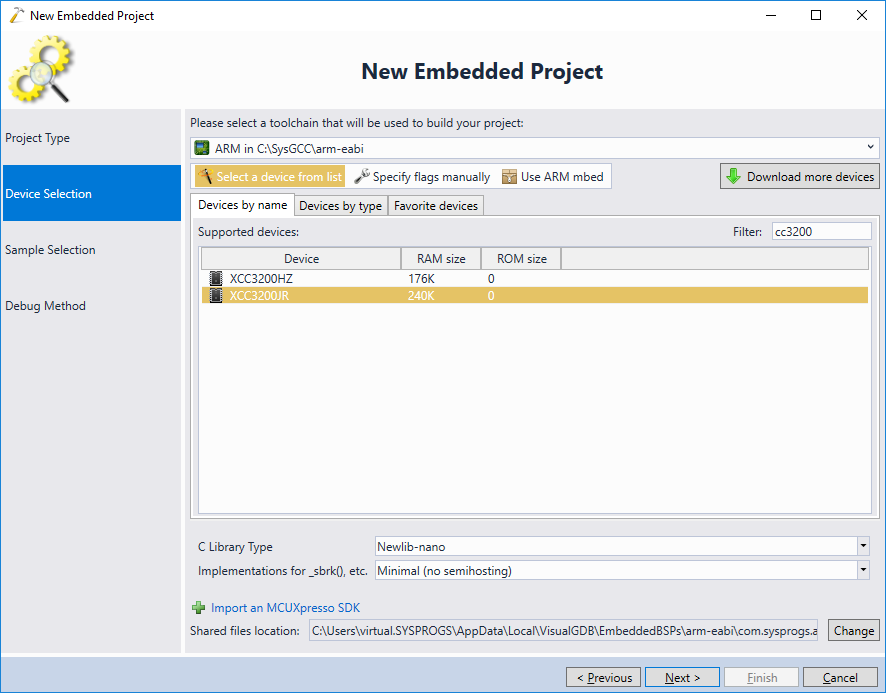Screen dimensions: 886x693
Task: Follow the Import an MCUXpresso SDK link
Action: tap(285, 608)
